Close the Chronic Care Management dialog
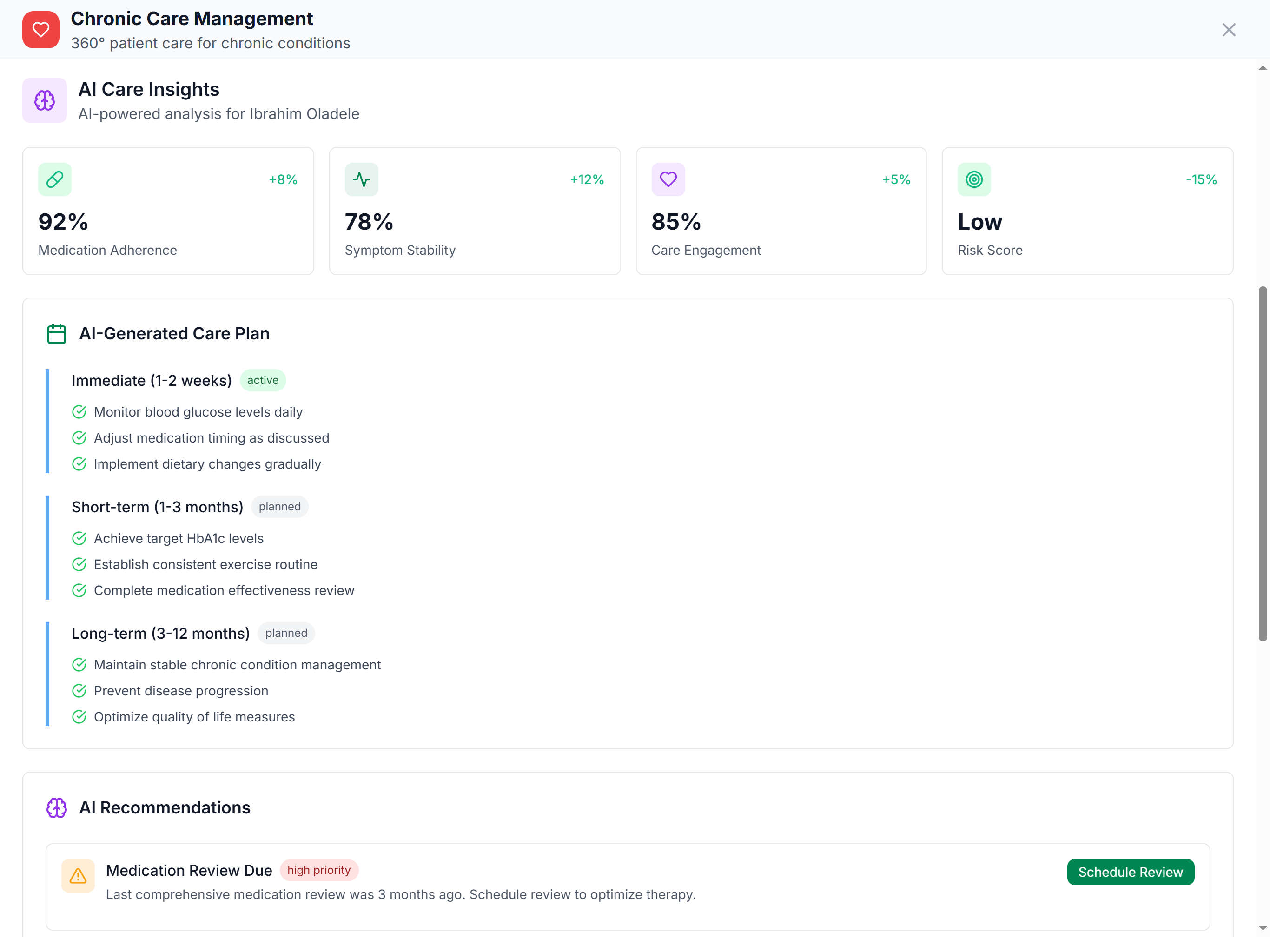 pos(1229,30)
